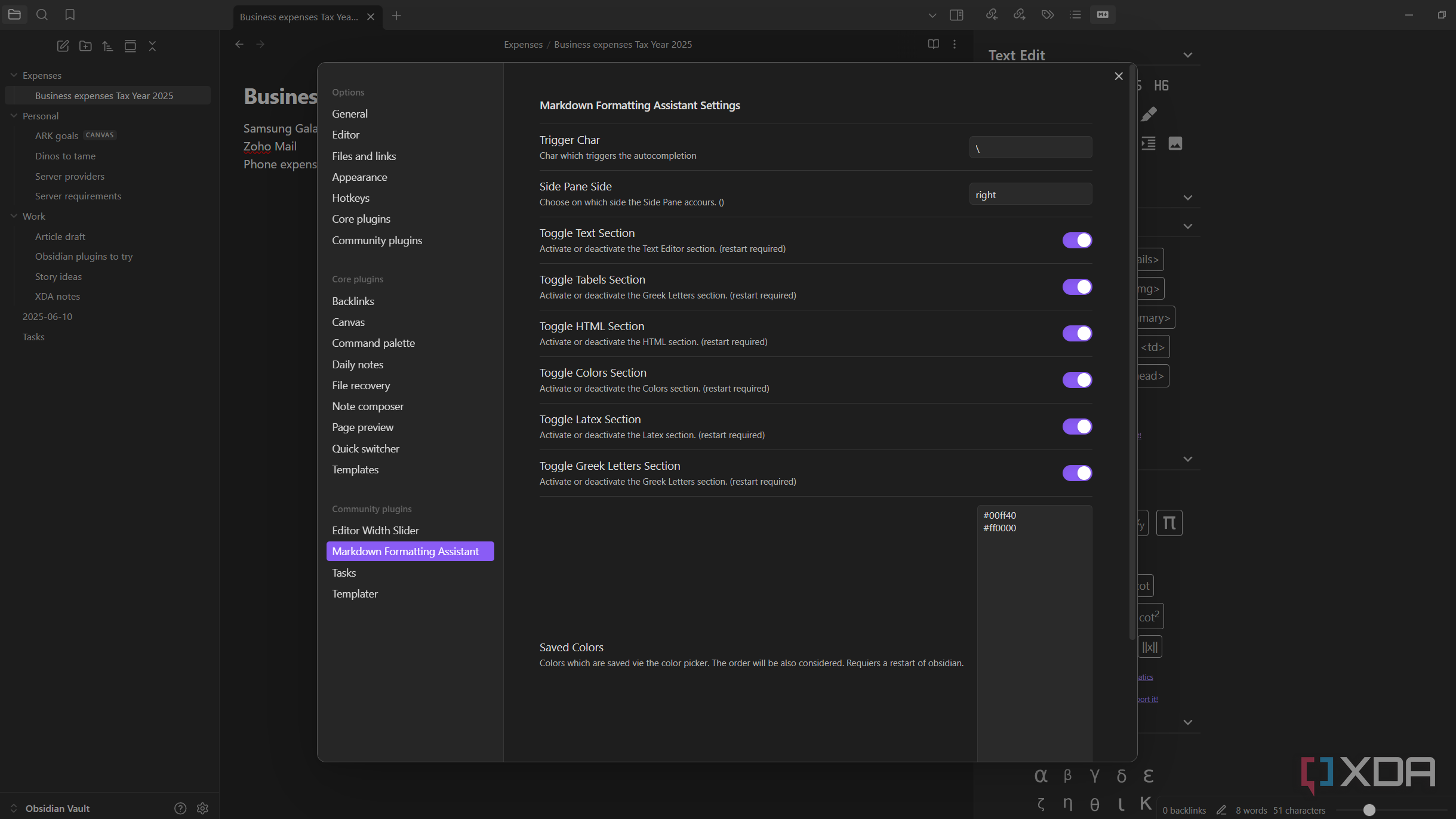Open Hotkeys settings
The width and height of the screenshot is (1456, 819).
pyautogui.click(x=350, y=198)
